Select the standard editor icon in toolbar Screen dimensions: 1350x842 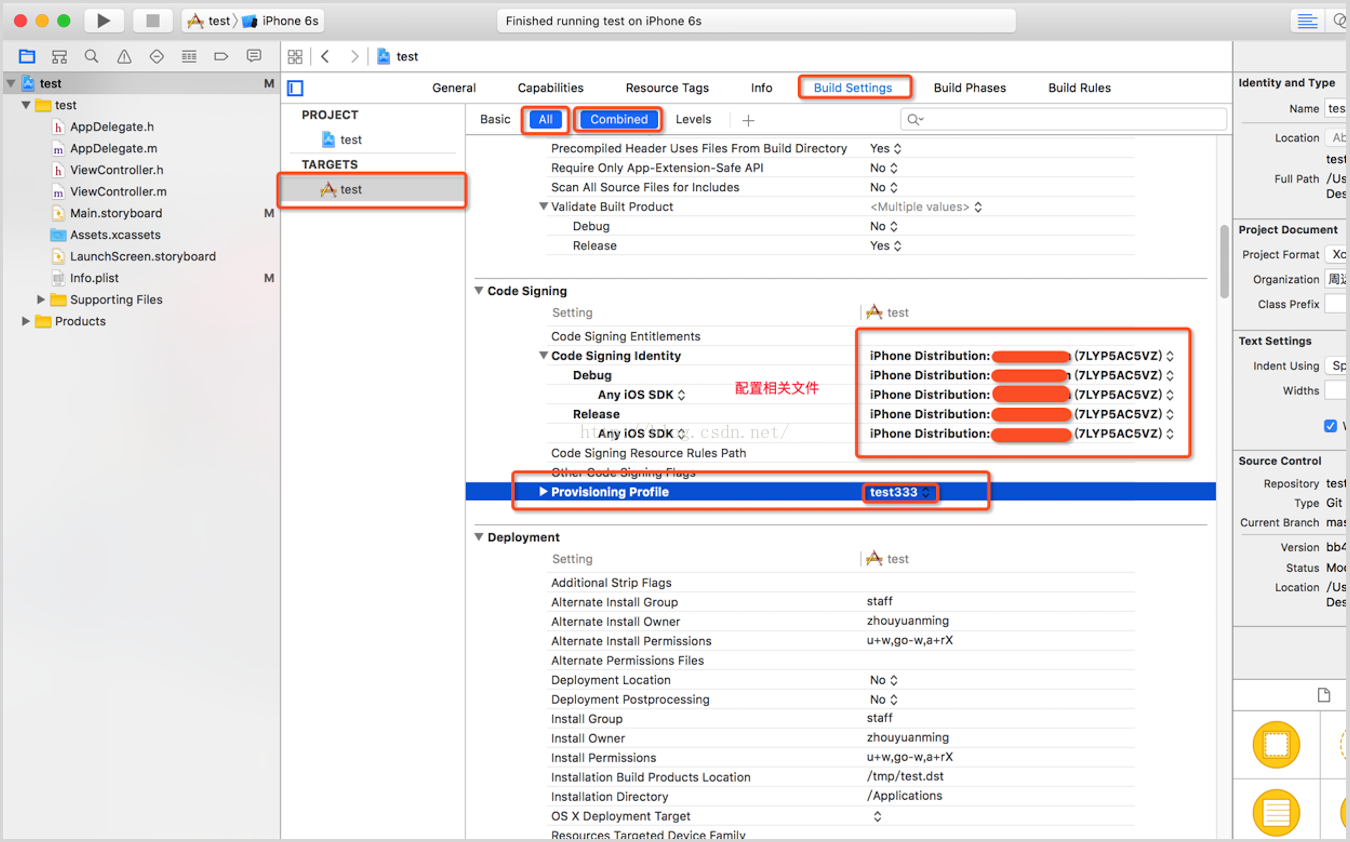point(1306,21)
